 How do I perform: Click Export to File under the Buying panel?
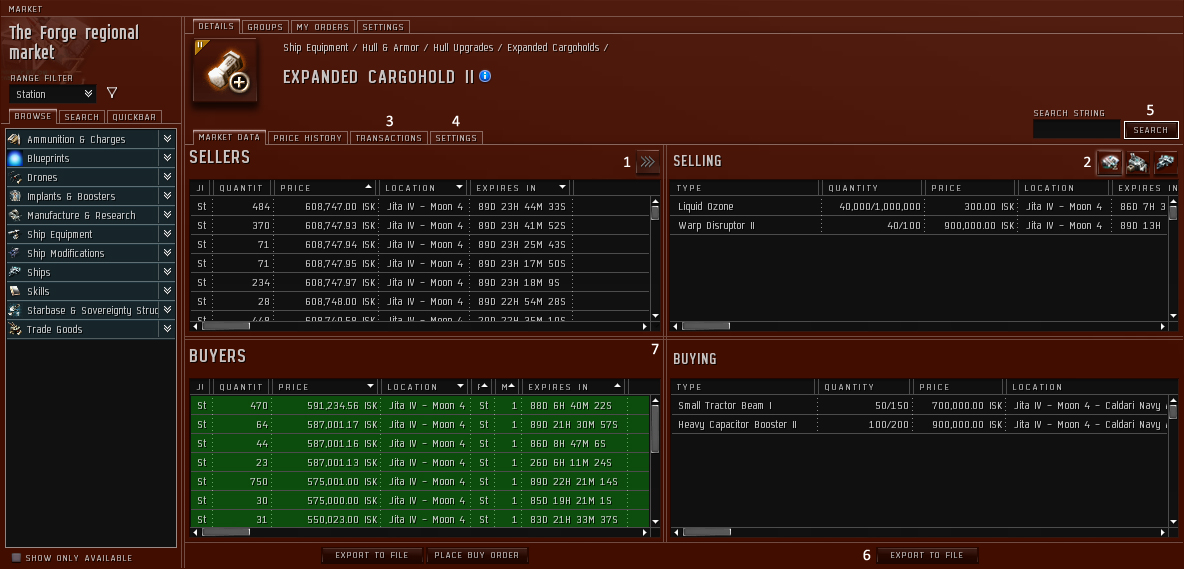click(x=927, y=555)
